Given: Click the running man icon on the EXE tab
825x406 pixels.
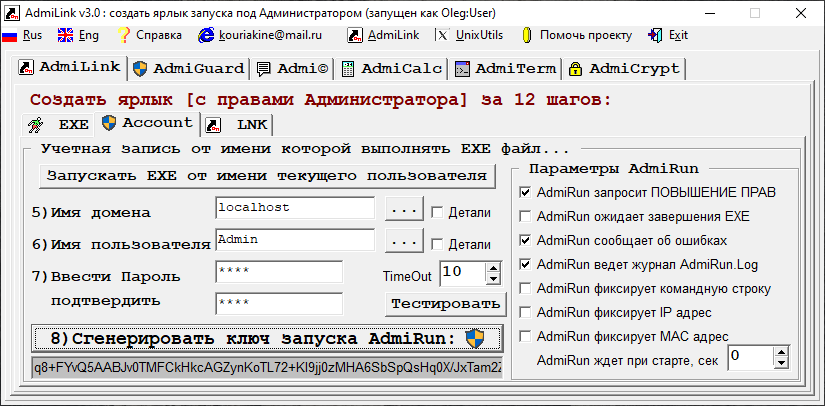Looking at the screenshot, I should (x=35, y=125).
